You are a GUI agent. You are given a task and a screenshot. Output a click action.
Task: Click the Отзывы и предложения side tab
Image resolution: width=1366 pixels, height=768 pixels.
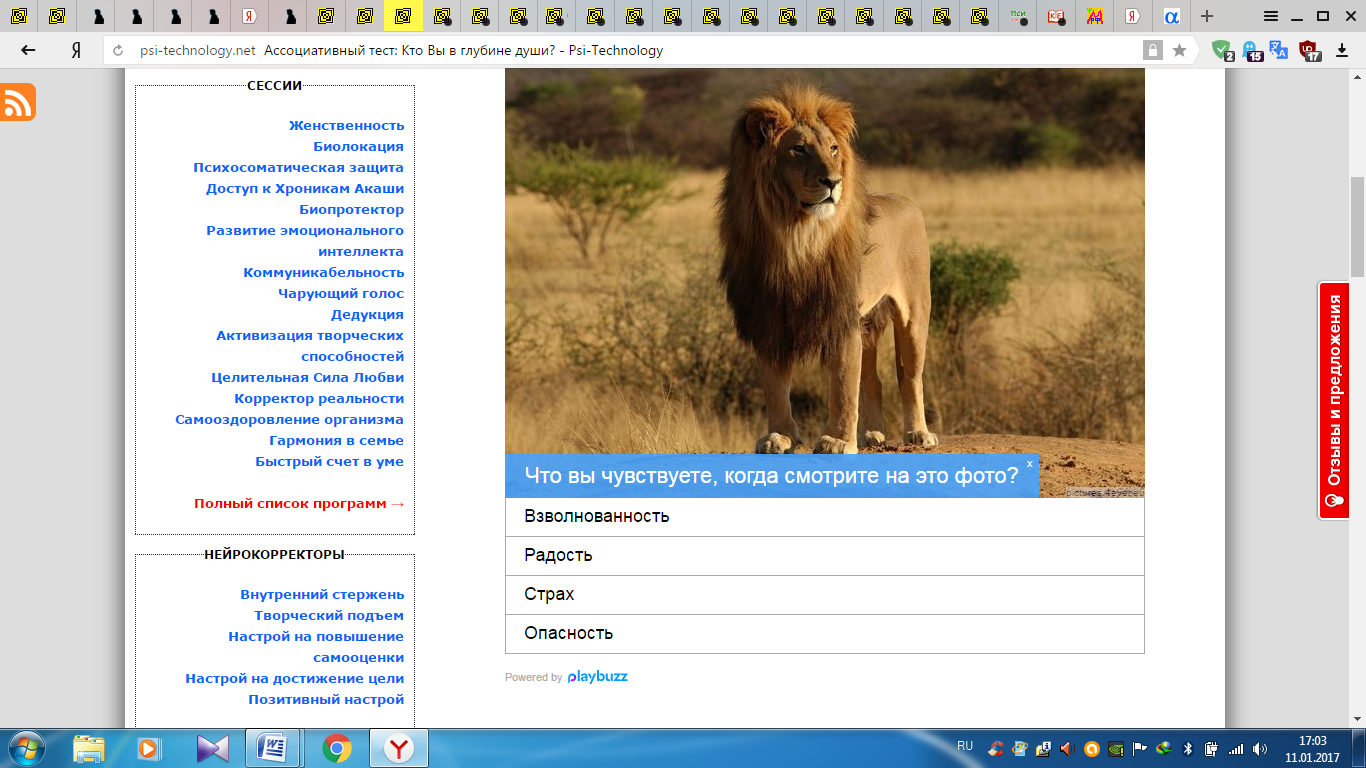pyautogui.click(x=1333, y=400)
